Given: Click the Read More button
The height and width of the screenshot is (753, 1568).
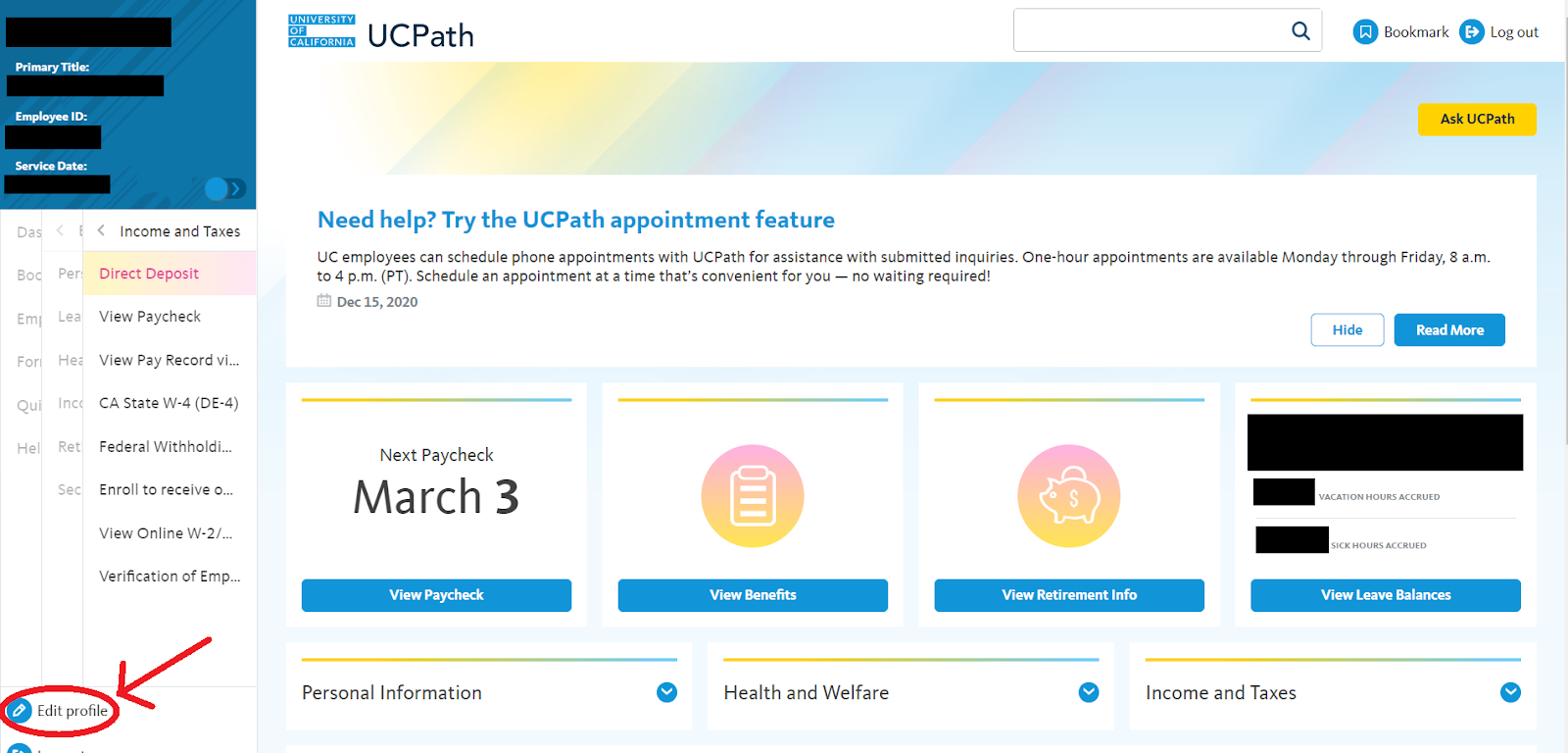Looking at the screenshot, I should 1448,330.
